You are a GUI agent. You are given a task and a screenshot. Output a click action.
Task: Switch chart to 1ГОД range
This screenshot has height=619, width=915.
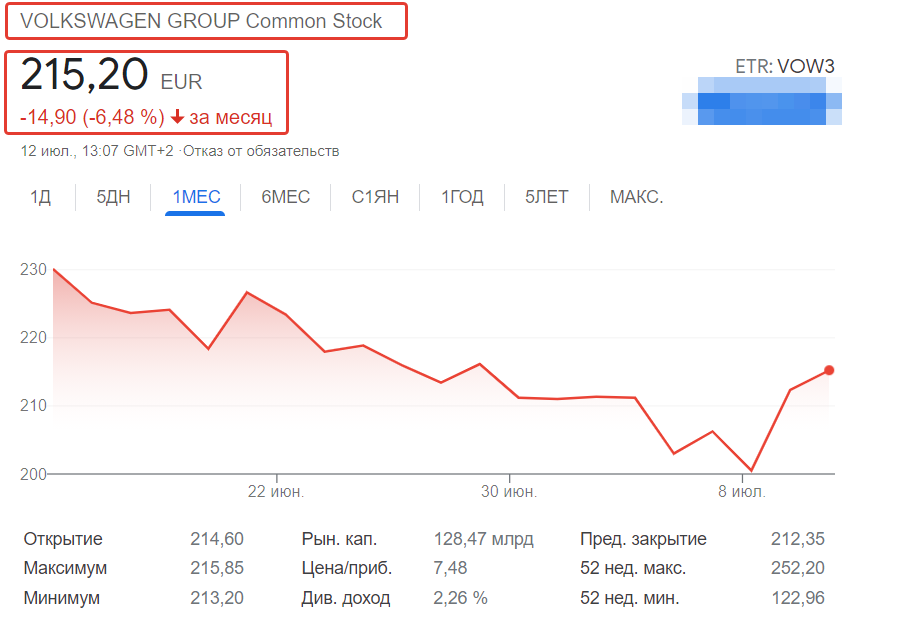click(x=462, y=197)
